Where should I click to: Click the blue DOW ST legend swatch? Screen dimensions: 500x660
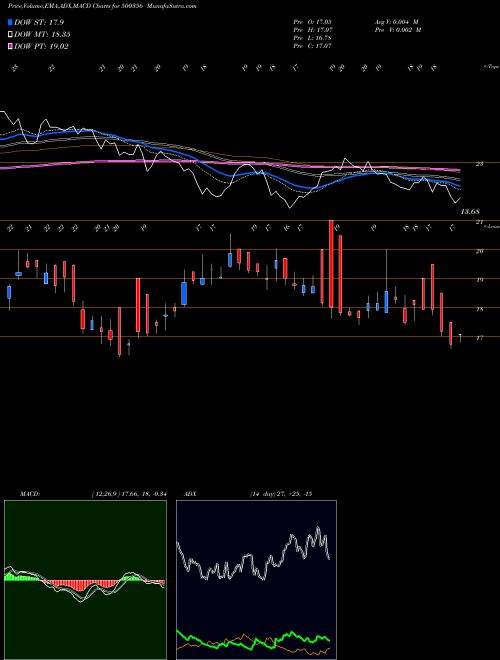coord(11,22)
